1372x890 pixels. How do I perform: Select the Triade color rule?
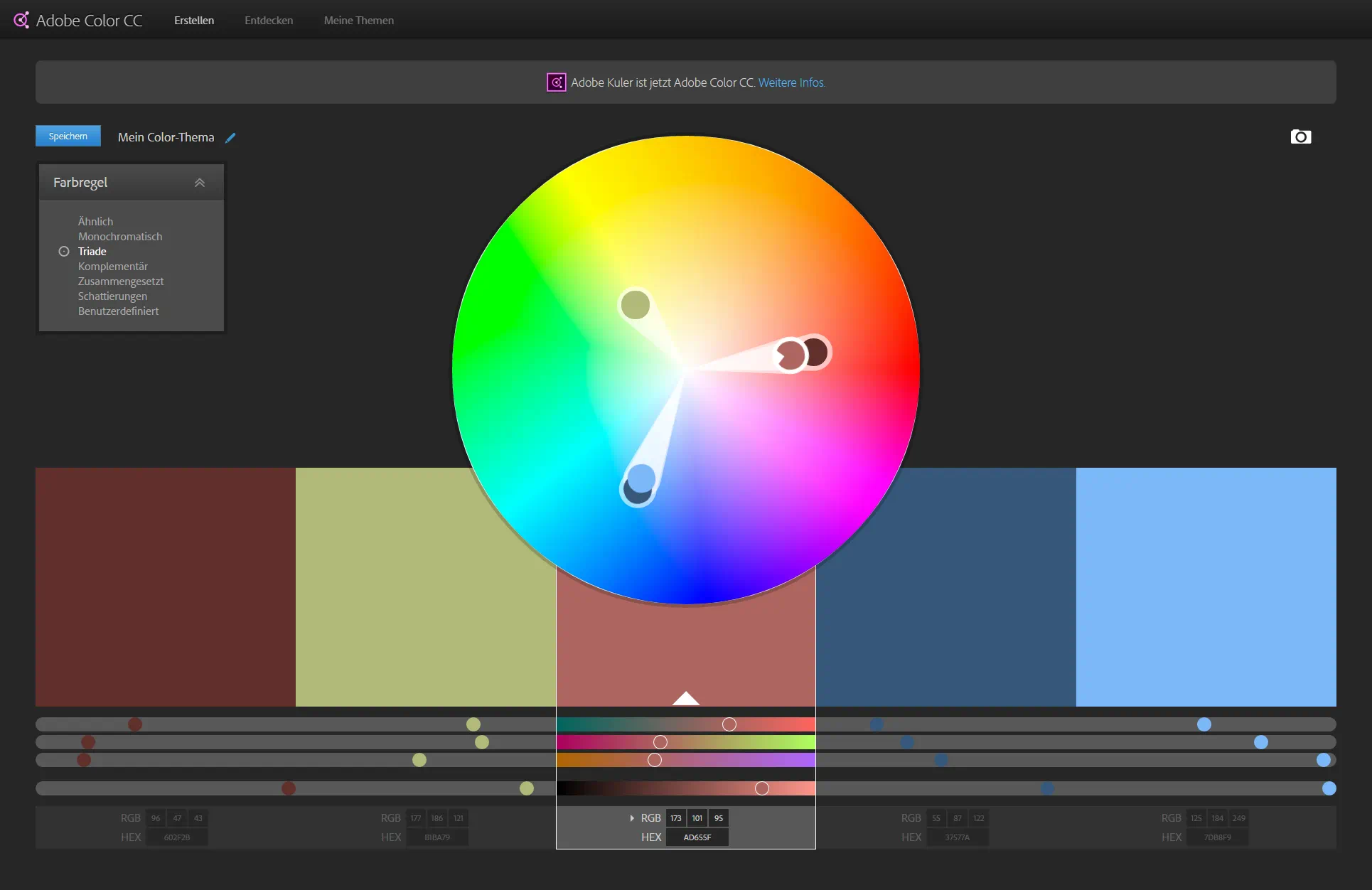click(92, 252)
